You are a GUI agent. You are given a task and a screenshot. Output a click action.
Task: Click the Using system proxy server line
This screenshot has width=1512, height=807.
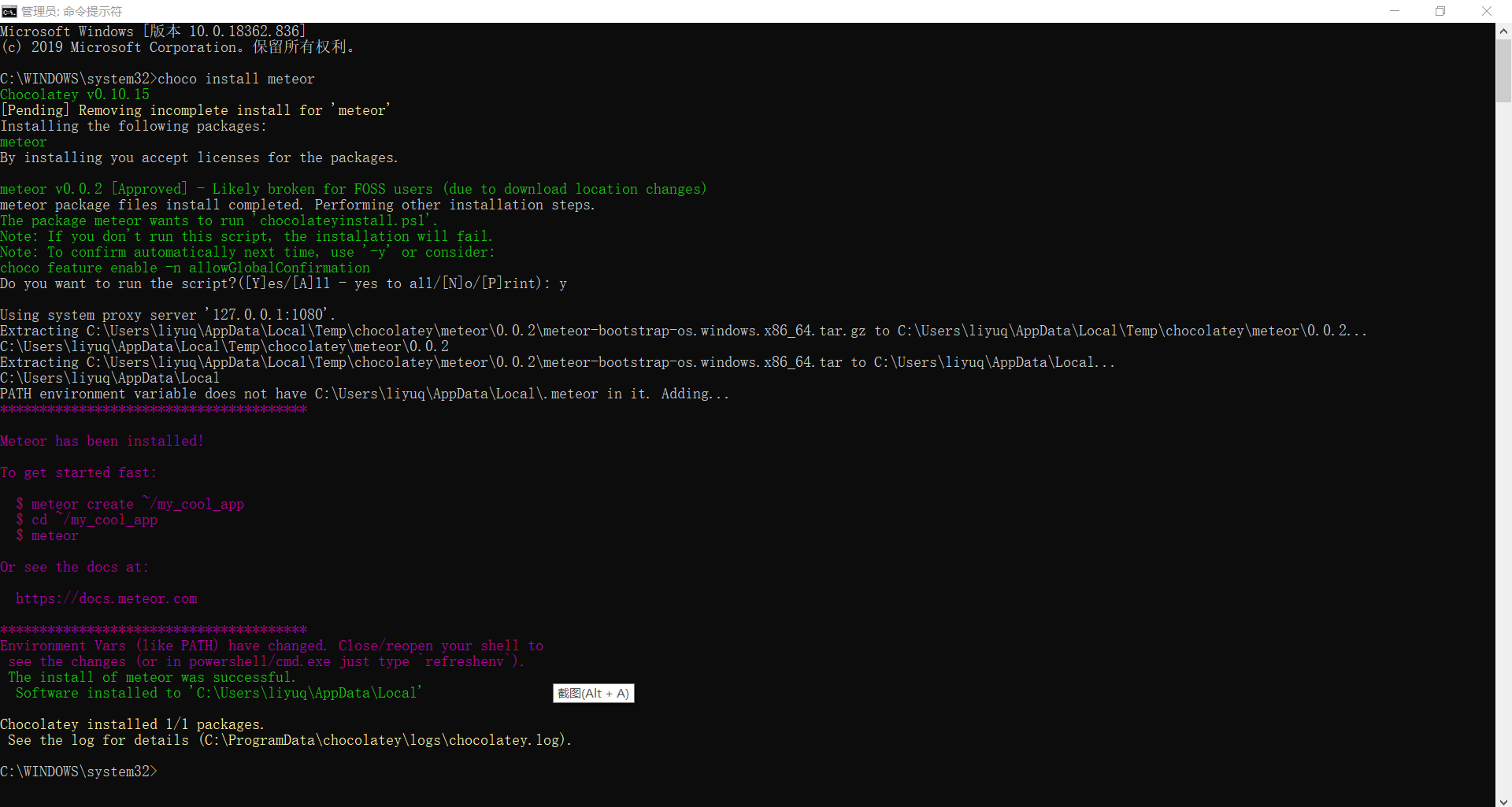167,314
